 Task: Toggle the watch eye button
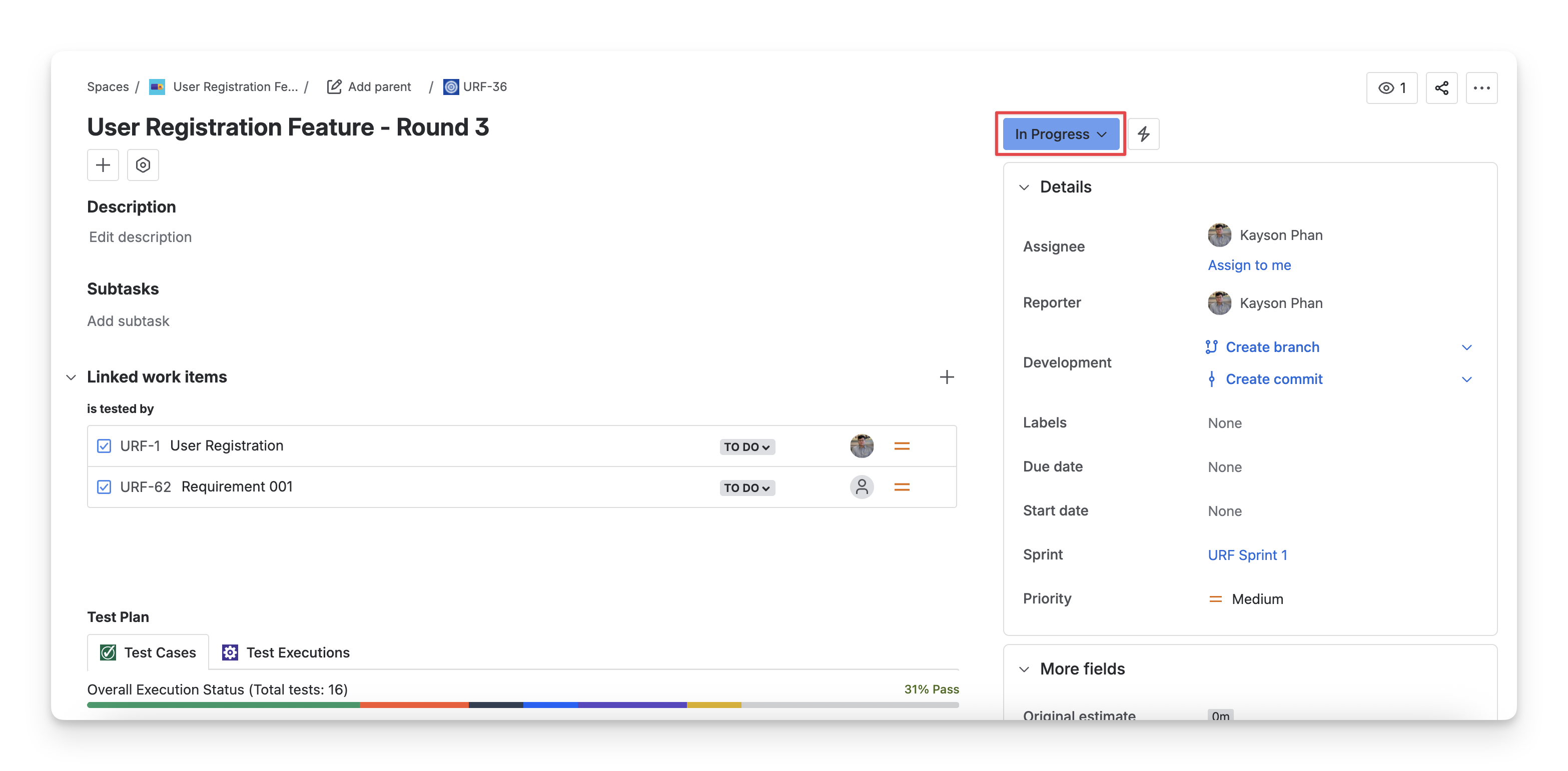(x=1391, y=87)
